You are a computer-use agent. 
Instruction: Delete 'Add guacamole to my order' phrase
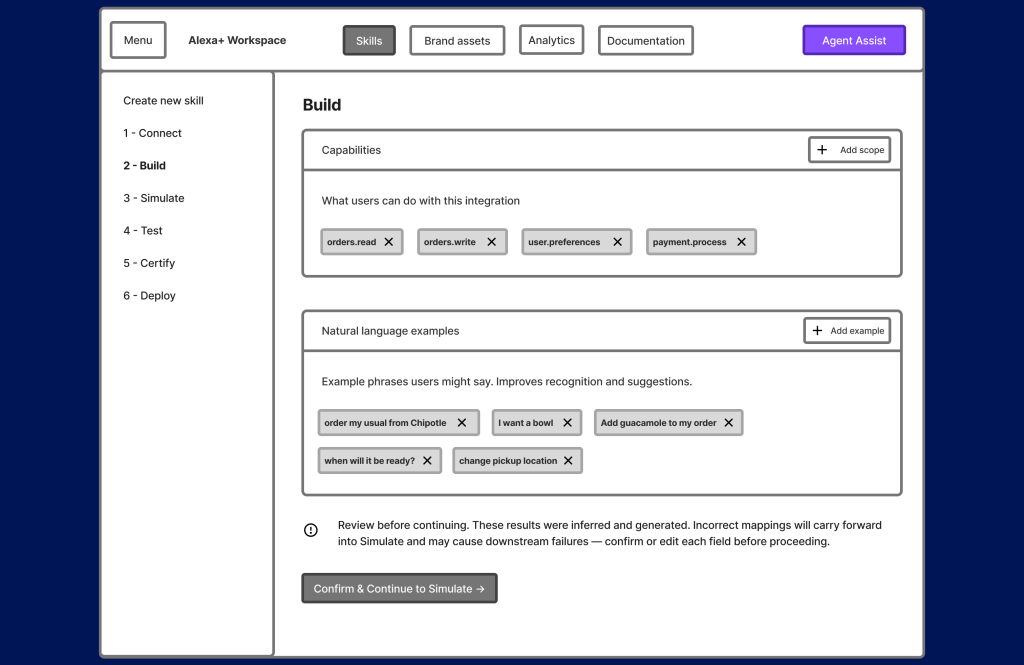728,423
